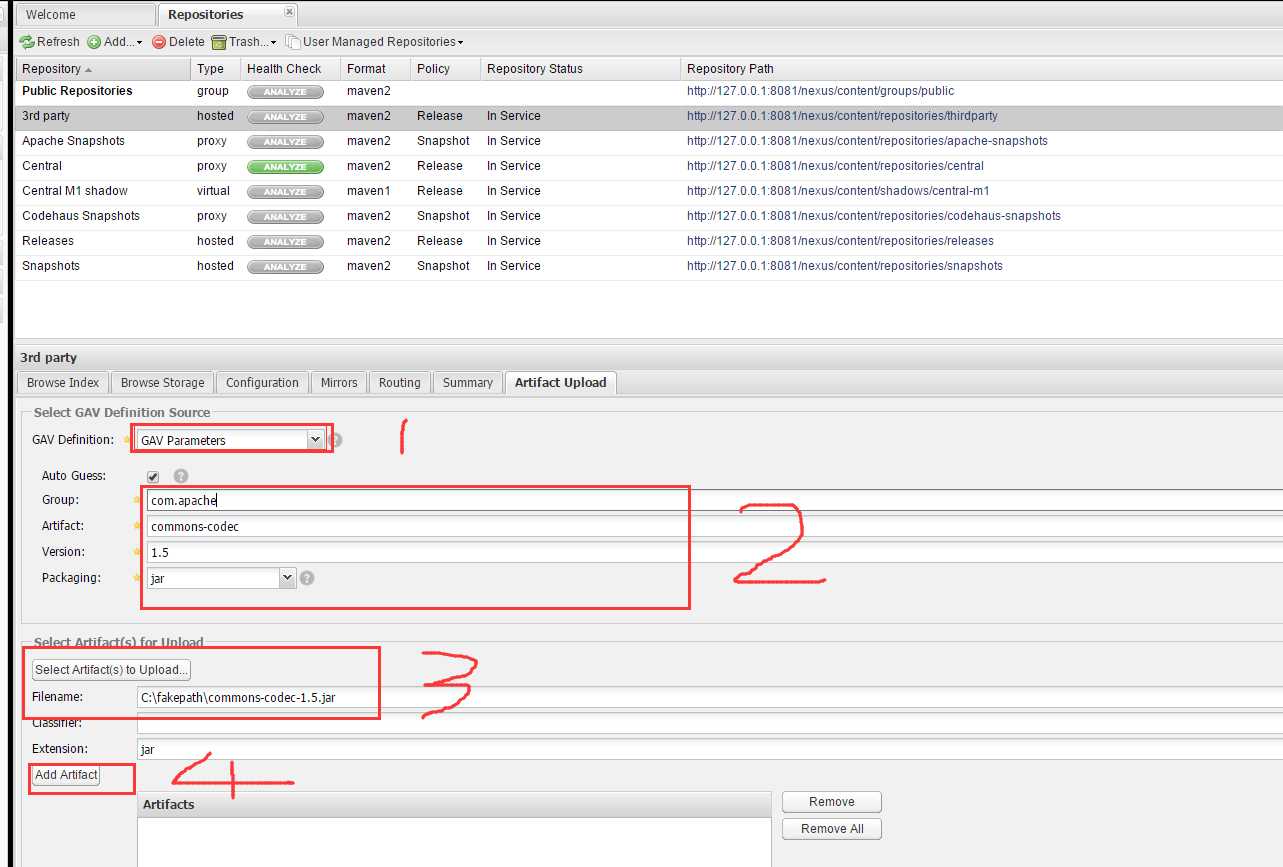Click Analyze for Central M1 shadow
The height and width of the screenshot is (867, 1283).
click(x=285, y=192)
